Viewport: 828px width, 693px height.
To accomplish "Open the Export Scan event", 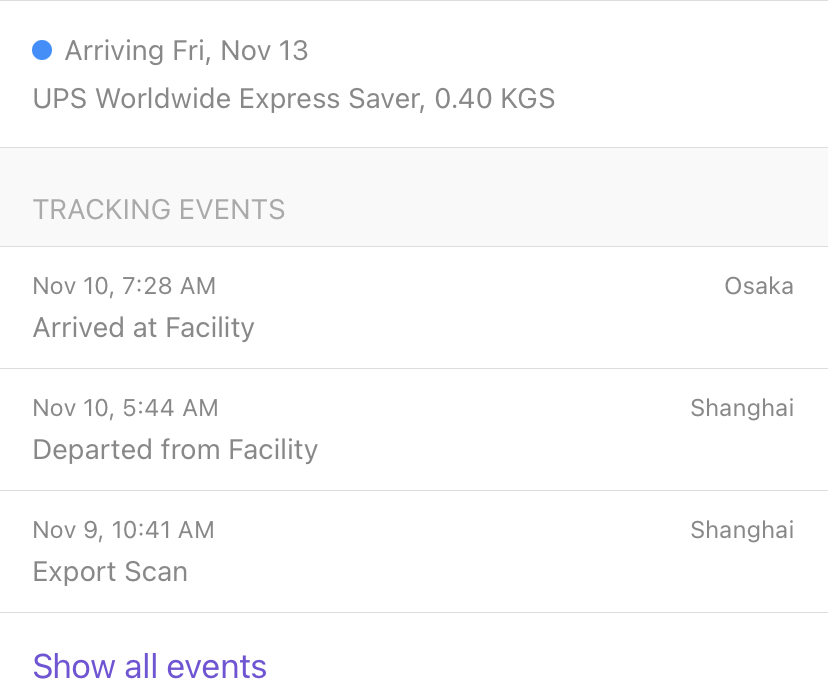I will 110,572.
